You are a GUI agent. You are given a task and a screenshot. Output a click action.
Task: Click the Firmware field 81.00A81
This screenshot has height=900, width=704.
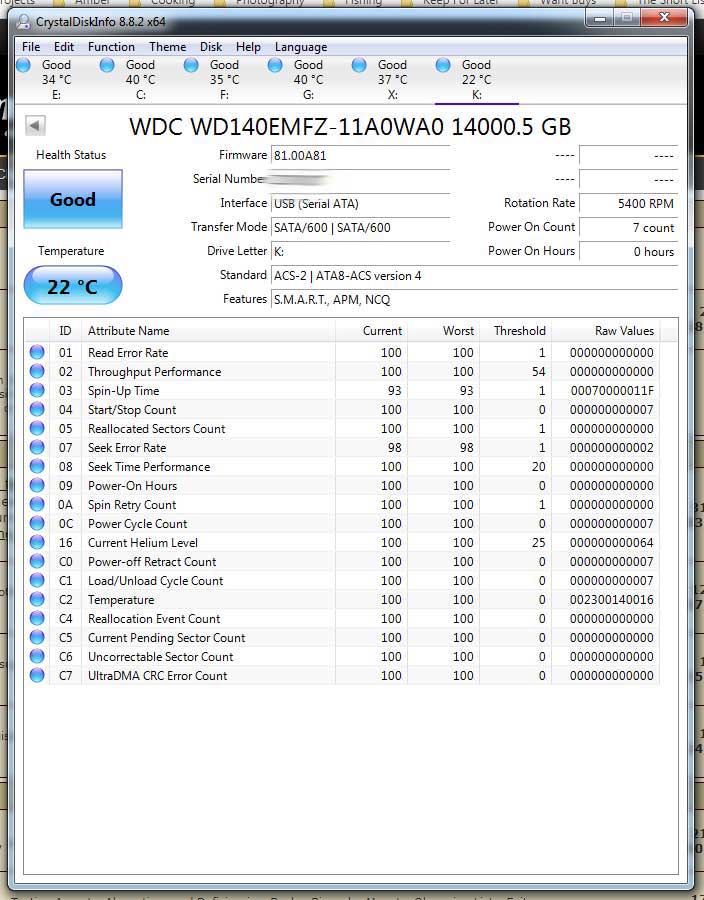click(x=360, y=156)
